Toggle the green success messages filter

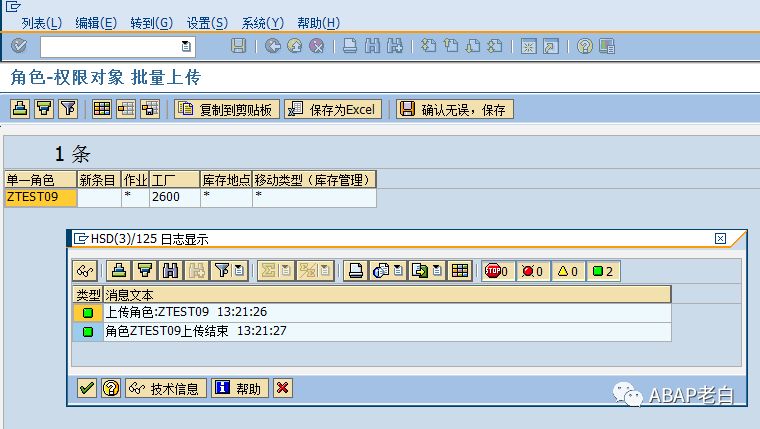point(603,271)
